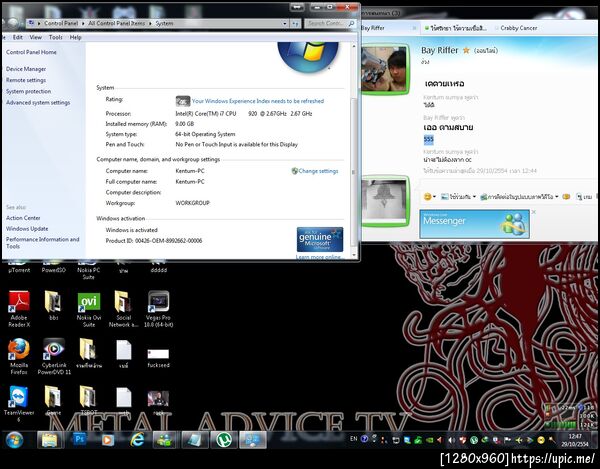Open the Tools menu
The width and height of the screenshot is (600, 469).
tap(55, 37)
